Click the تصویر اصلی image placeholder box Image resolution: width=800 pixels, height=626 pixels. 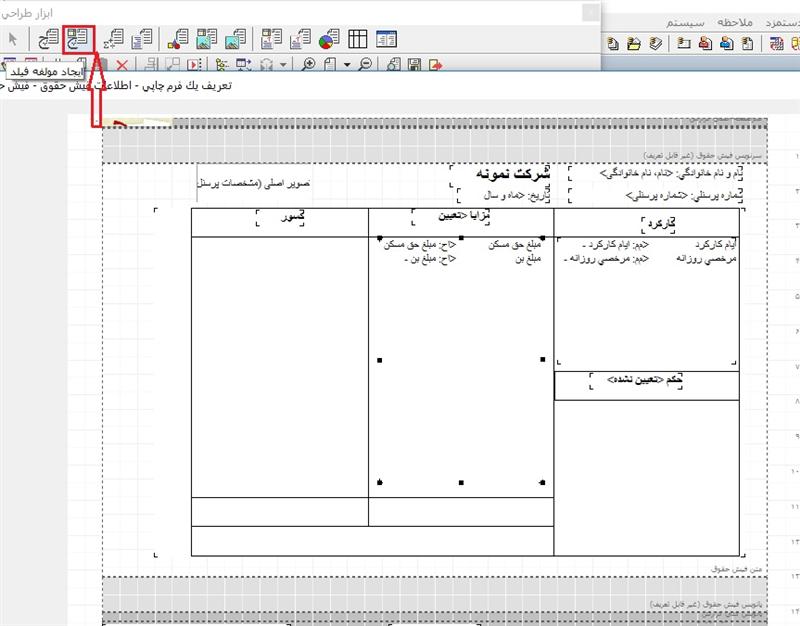256,184
